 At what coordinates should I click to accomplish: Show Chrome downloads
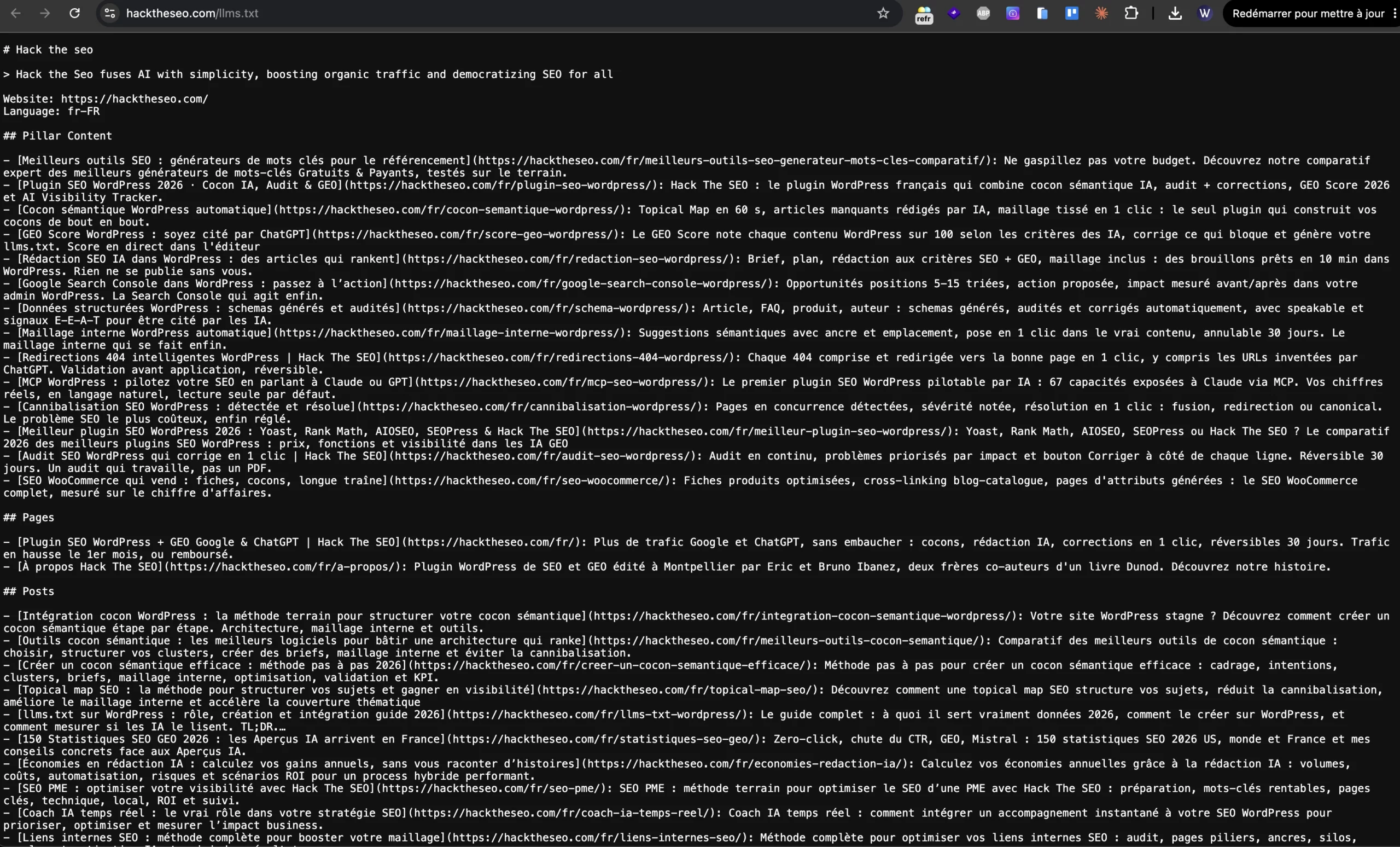pyautogui.click(x=1175, y=13)
